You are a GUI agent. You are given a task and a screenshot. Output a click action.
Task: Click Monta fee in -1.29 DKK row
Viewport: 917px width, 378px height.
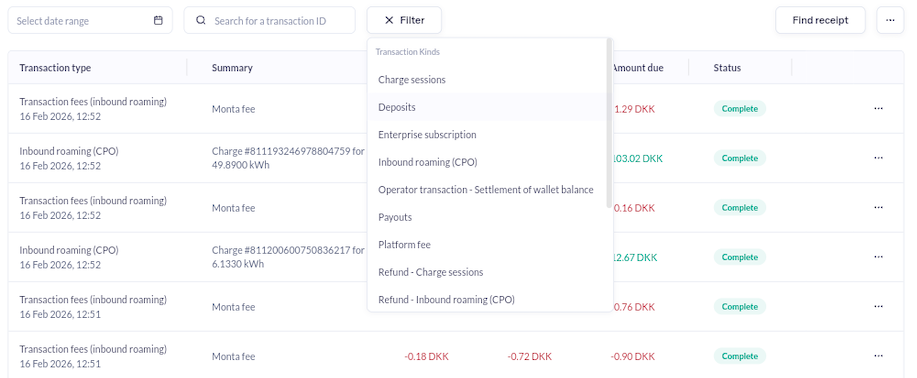tap(233, 109)
